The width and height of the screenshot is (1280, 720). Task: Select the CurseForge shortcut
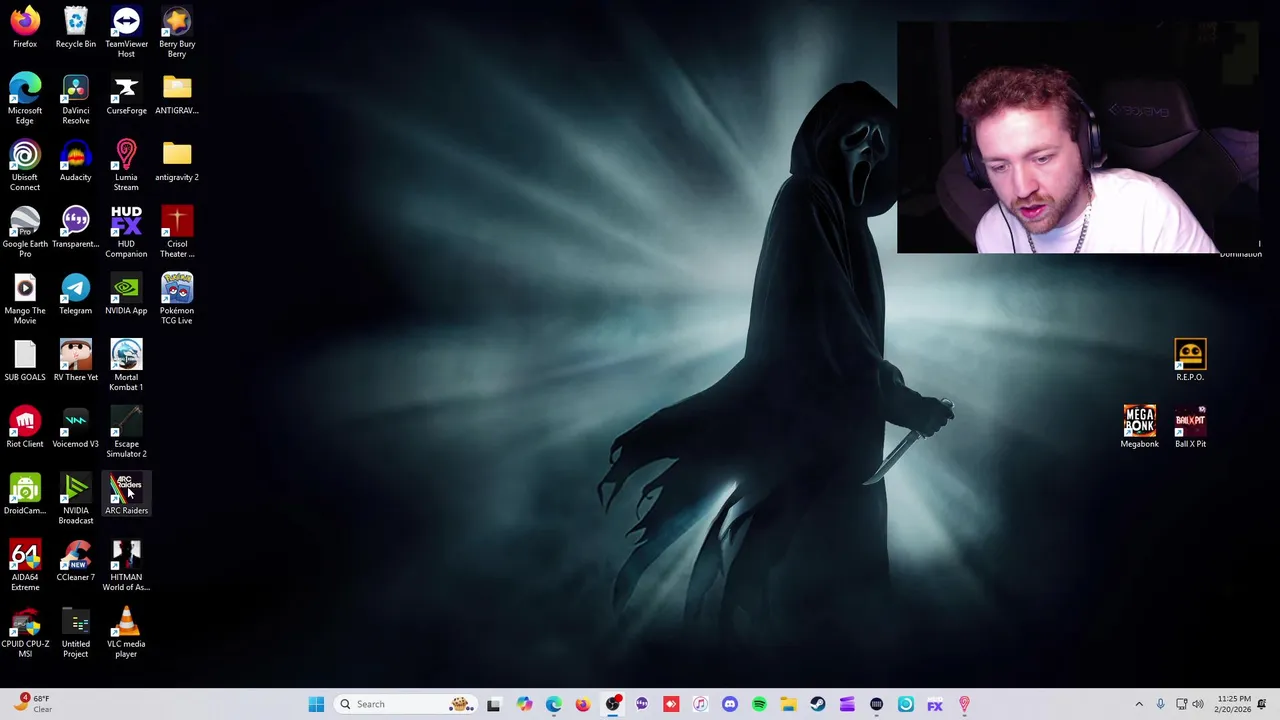[126, 95]
